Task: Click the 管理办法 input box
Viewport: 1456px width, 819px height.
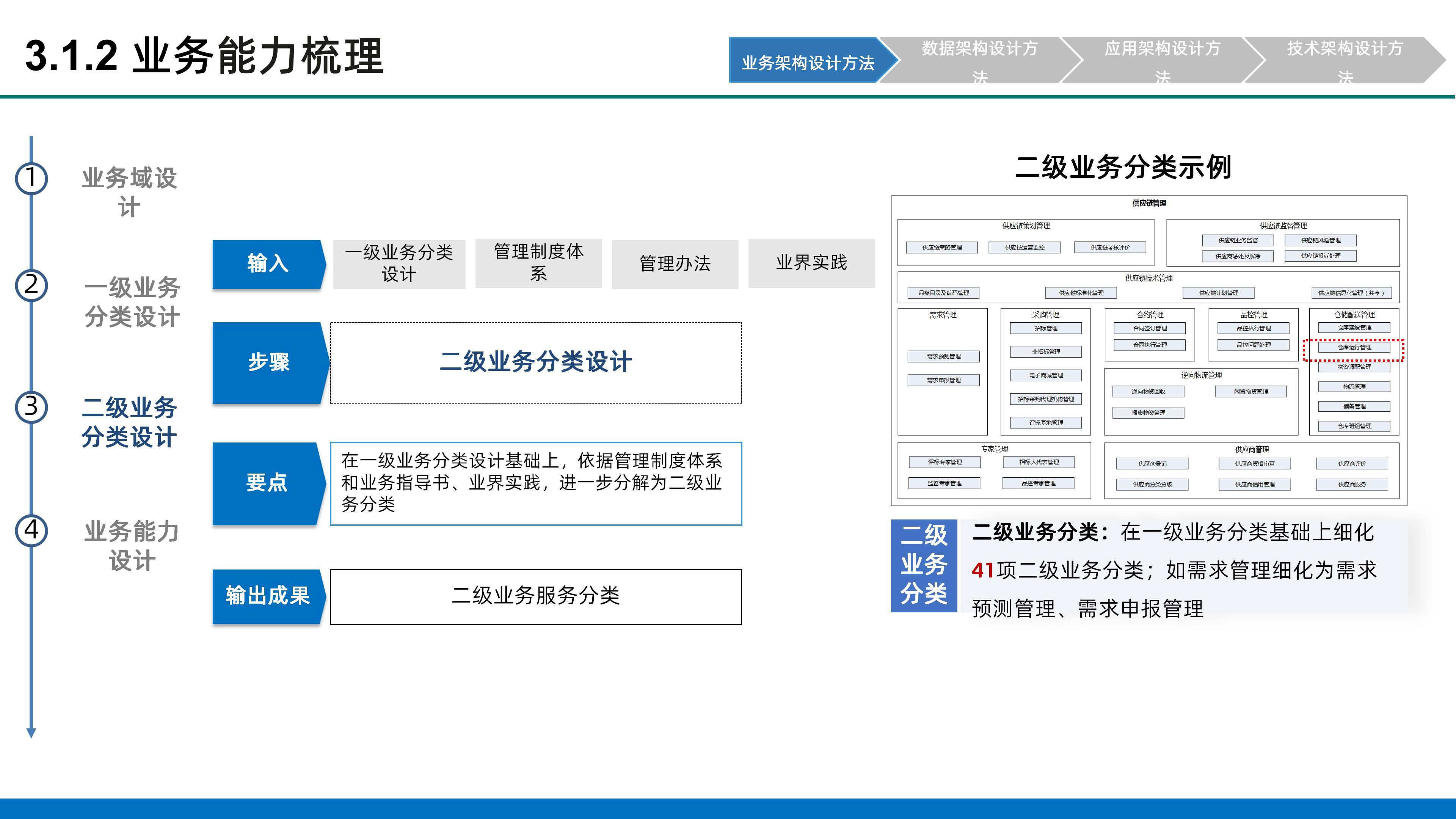Action: pos(675,264)
